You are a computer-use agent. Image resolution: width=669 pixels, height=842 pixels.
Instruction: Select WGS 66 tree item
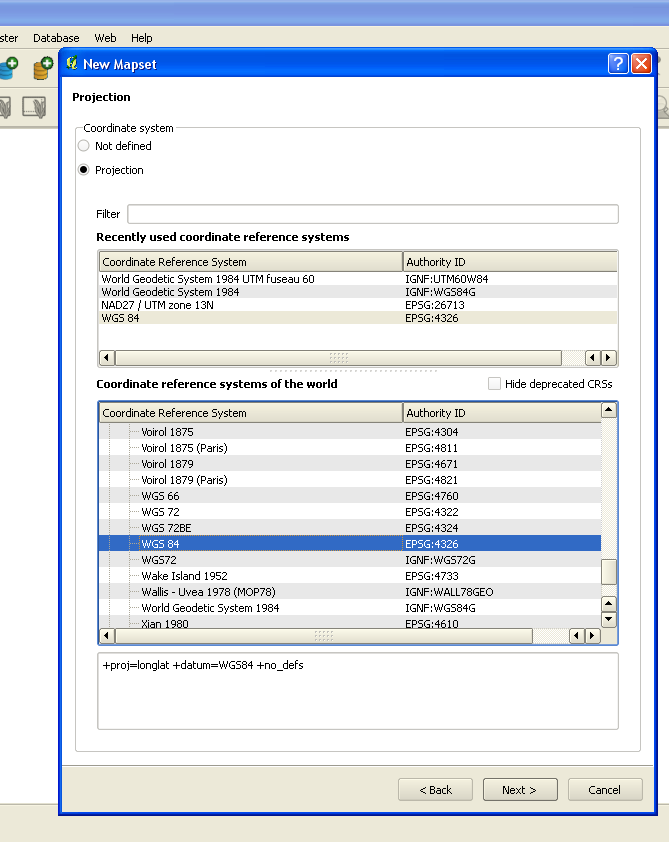(160, 496)
